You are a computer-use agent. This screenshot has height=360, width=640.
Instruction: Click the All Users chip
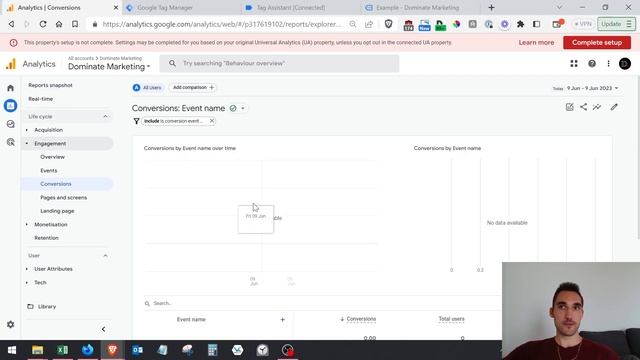(147, 88)
